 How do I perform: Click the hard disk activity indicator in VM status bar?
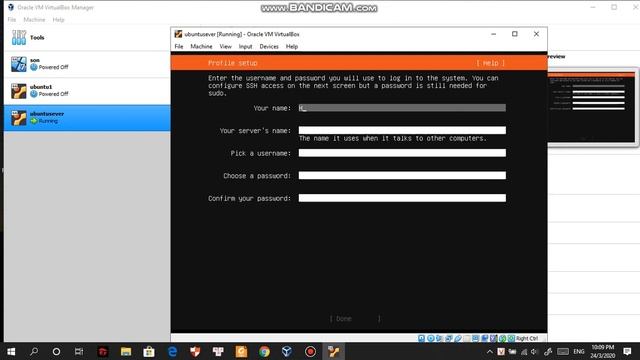pos(422,338)
